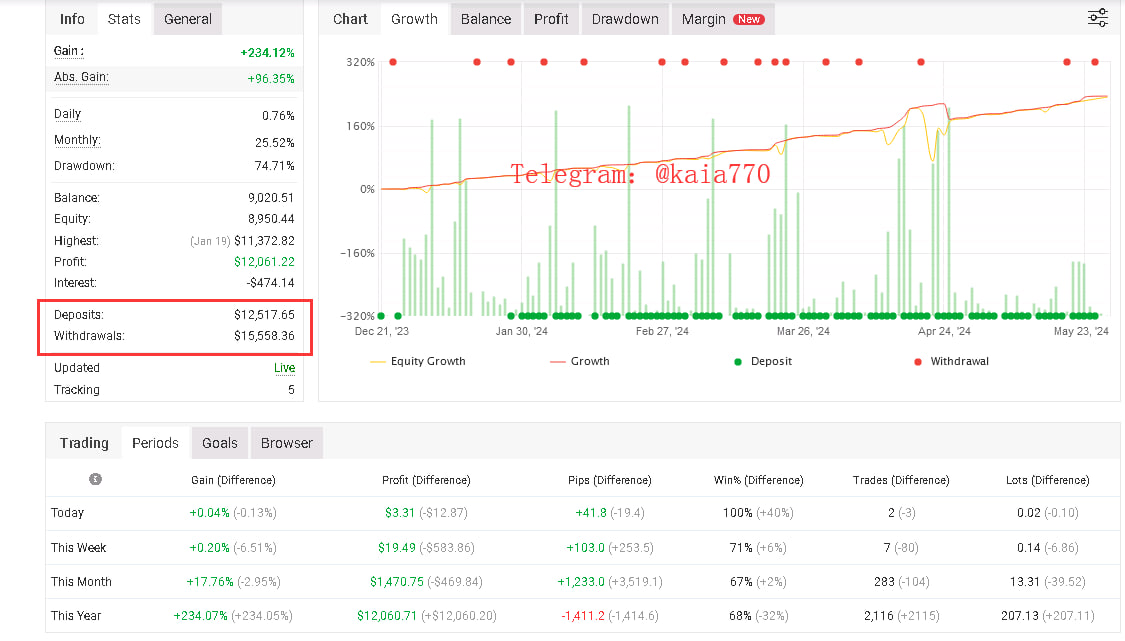The image size is (1125, 641).
Task: Click the Abs. Gain value +96.35%
Action: [270, 78]
